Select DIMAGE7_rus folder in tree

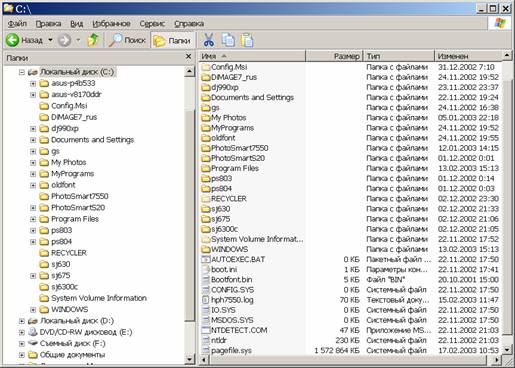tap(74, 117)
